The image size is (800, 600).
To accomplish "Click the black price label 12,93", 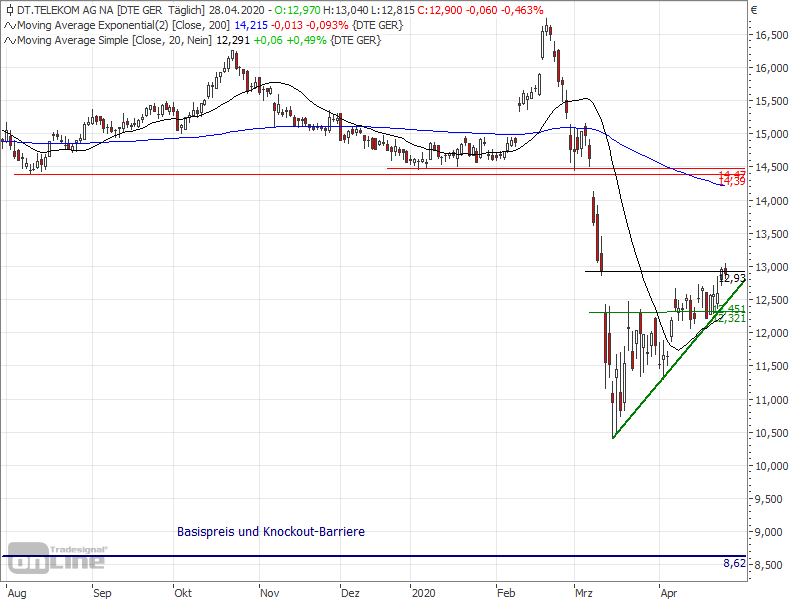I will pos(733,279).
